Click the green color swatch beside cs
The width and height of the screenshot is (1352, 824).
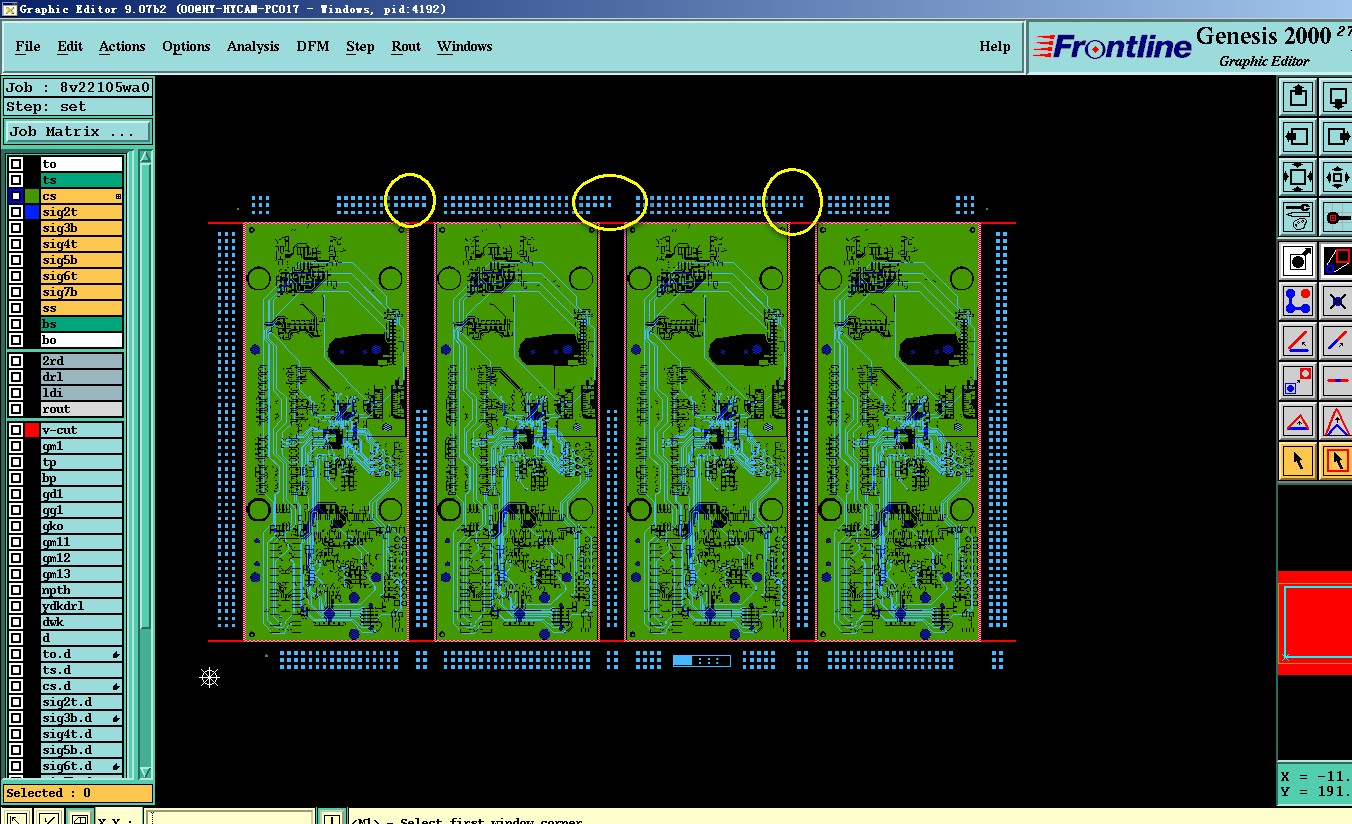tap(32, 196)
